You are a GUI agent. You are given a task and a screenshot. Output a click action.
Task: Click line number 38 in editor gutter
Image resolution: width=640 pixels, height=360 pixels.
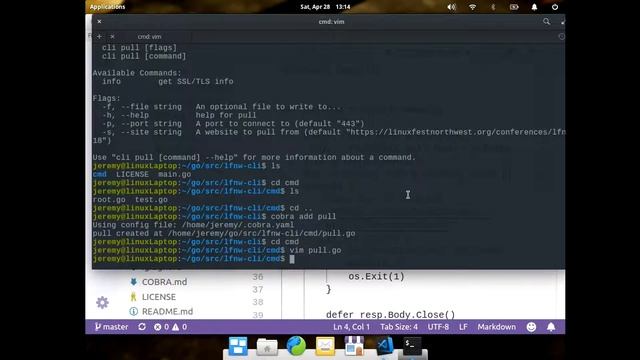click(258, 302)
